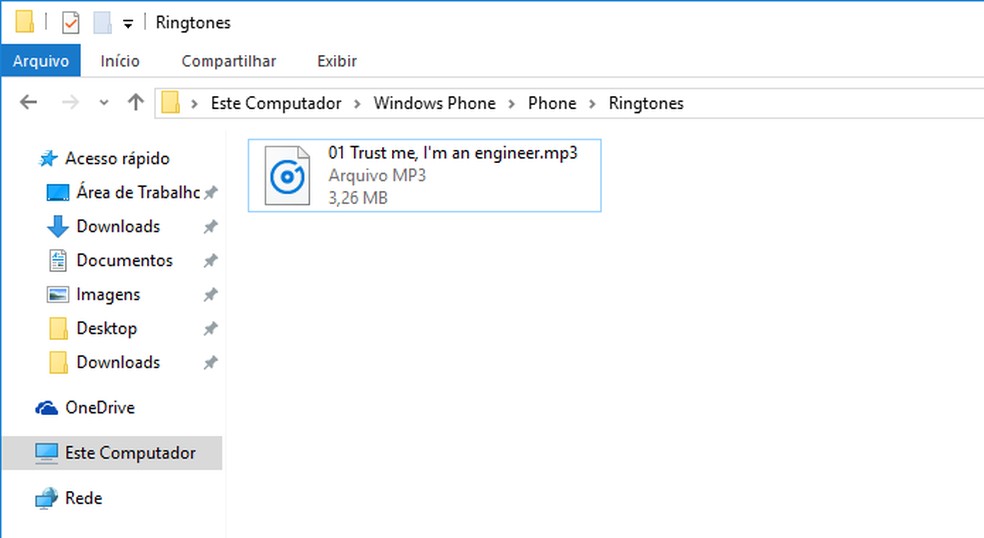The image size is (984, 538).
Task: Switch to the Compartilhar ribbon tab
Action: pos(228,61)
